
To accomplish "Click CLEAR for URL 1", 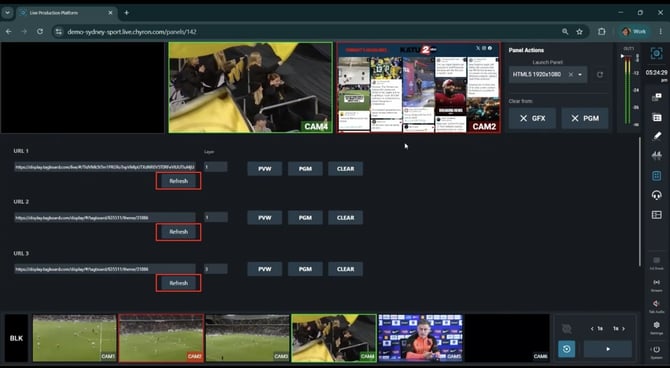I will [x=346, y=169].
